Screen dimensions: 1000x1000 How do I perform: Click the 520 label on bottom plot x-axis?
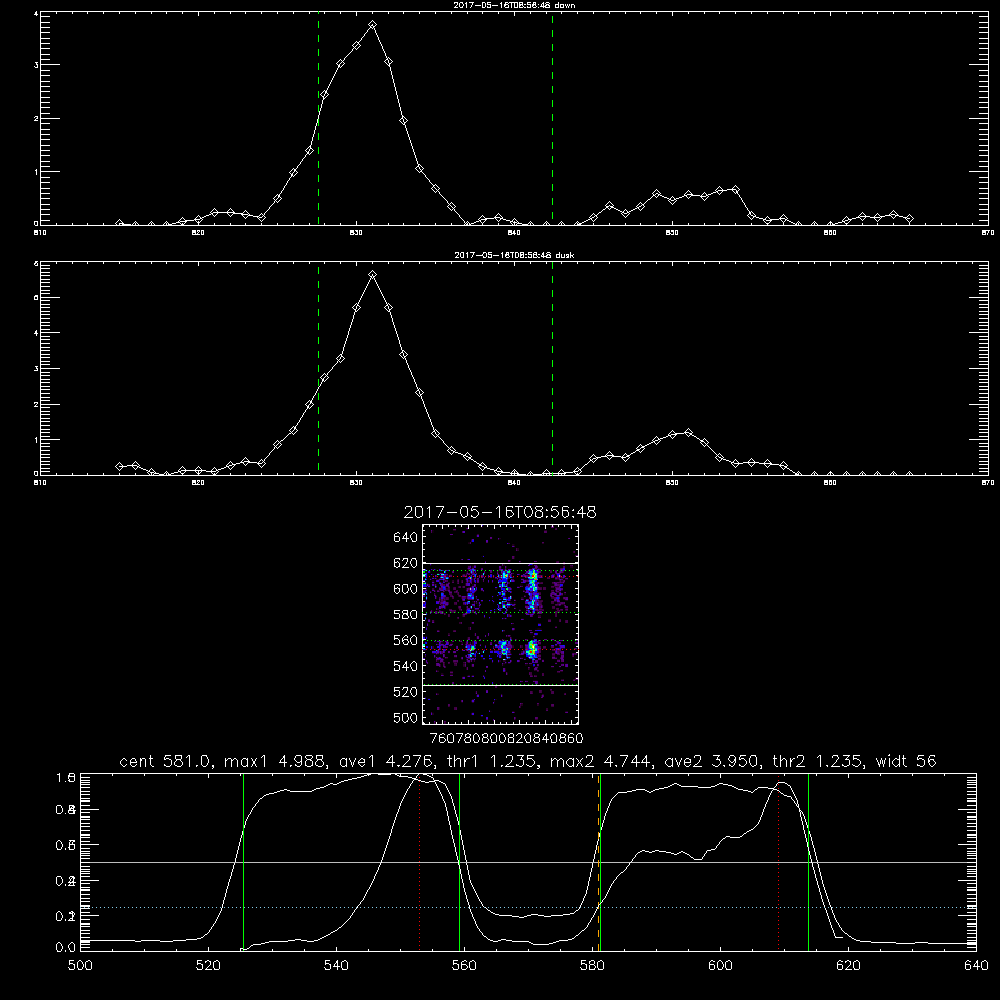(208, 966)
